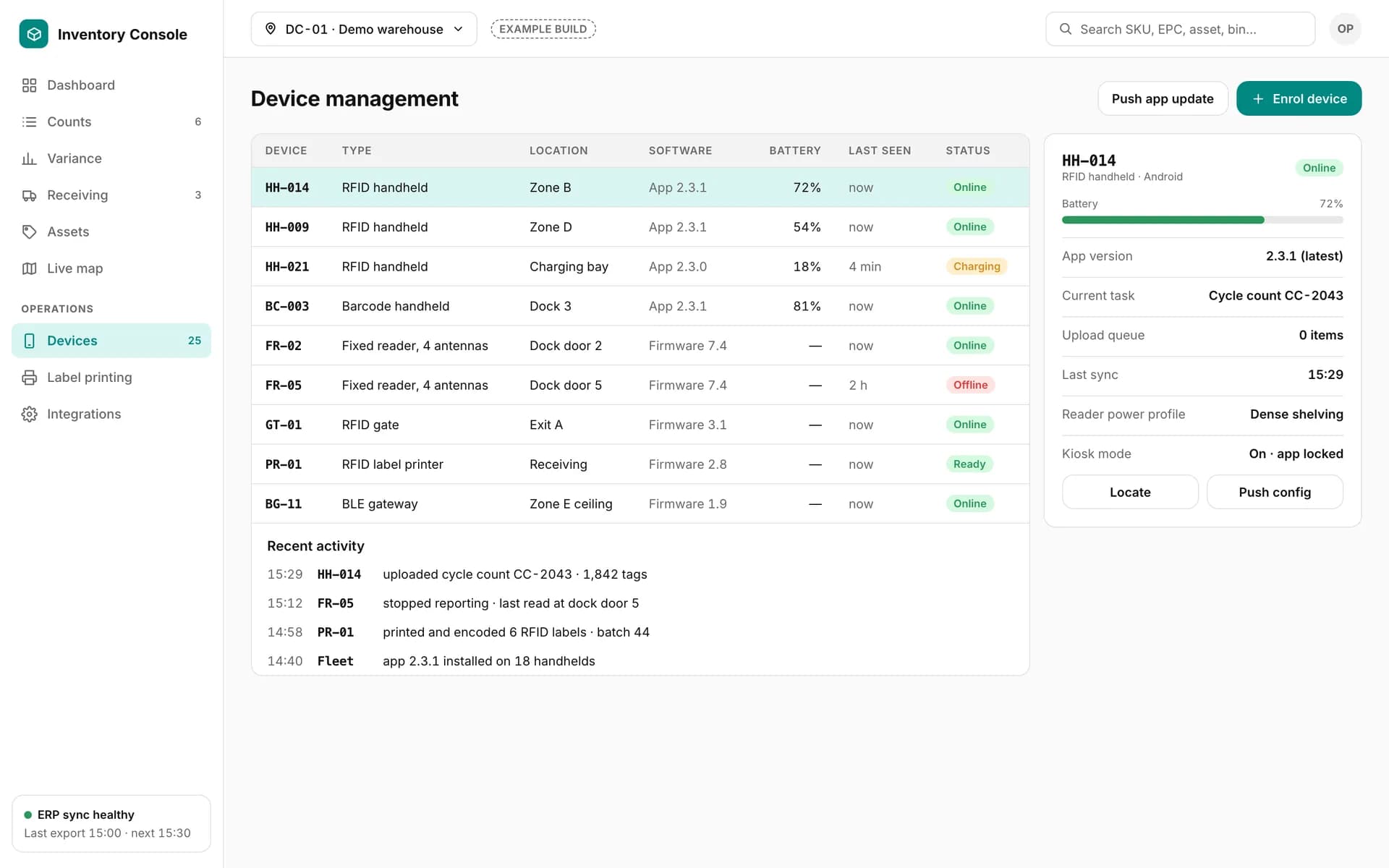Open the Variance page

point(111,158)
